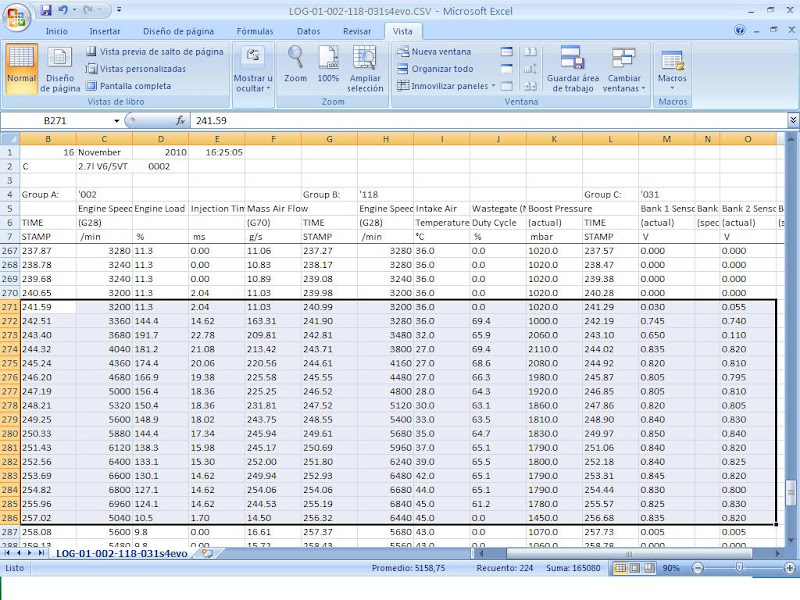
Task: Select sheet tab LOG-01-002-118-031s4evo
Action: point(121,553)
